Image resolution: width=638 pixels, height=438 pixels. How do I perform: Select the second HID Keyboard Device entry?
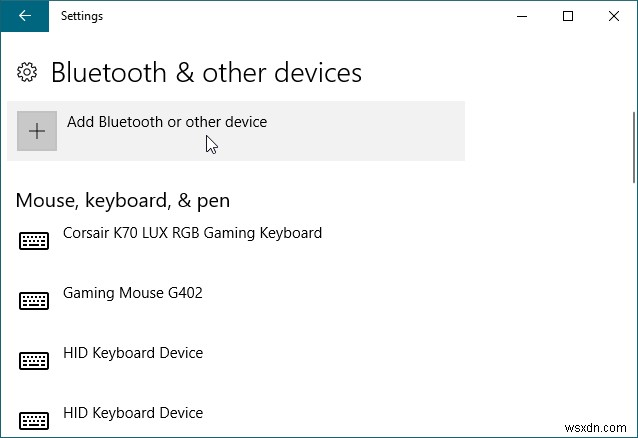point(133,413)
